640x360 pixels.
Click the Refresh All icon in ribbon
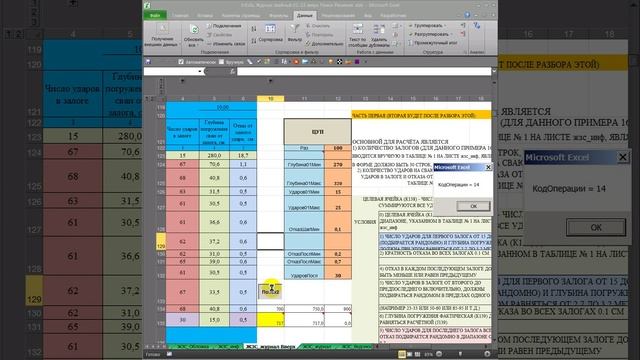194,30
